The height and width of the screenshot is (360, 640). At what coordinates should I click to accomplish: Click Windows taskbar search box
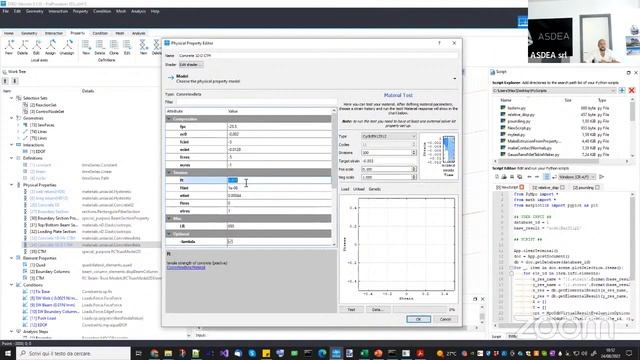[73, 353]
